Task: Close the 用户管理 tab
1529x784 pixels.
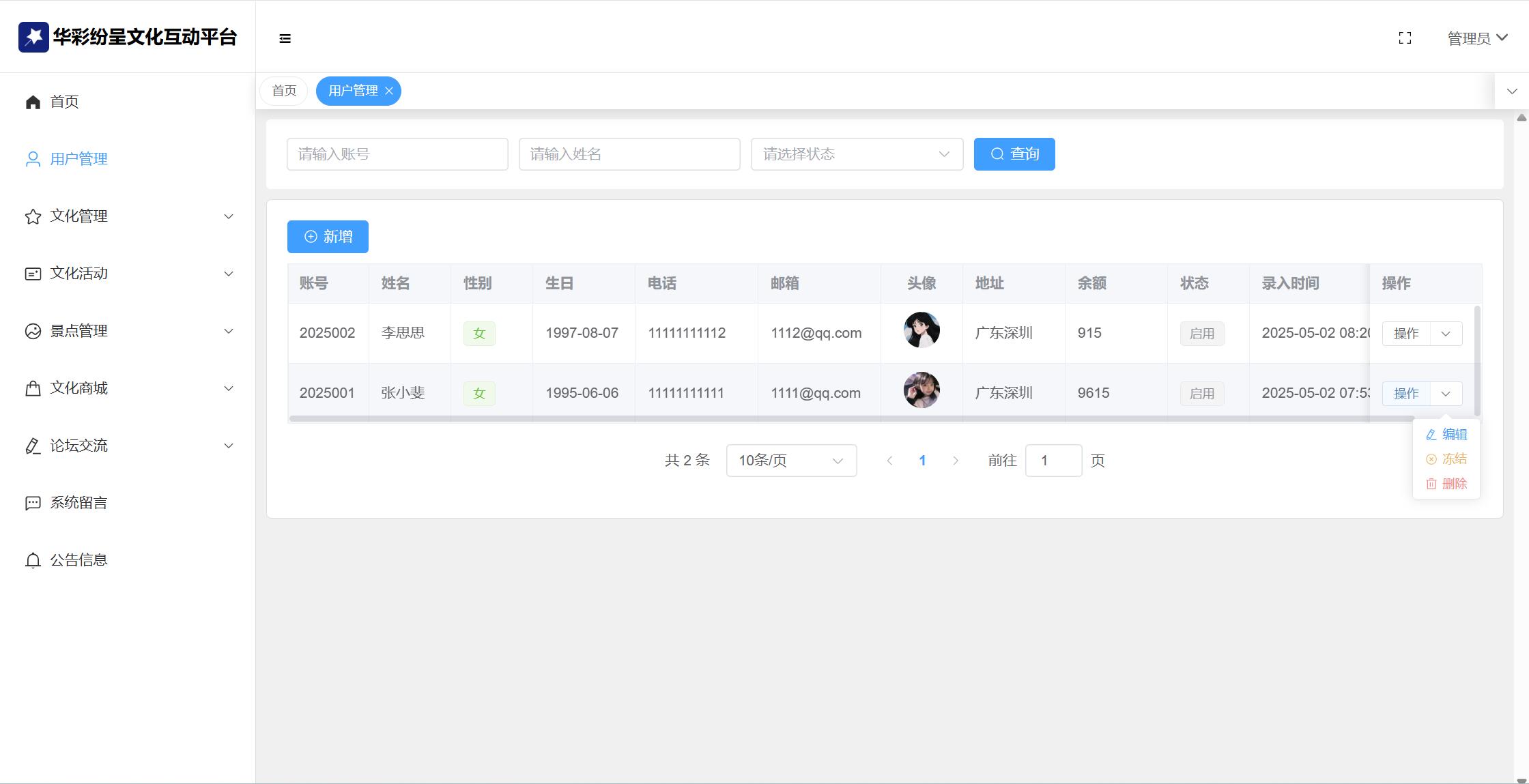Action: click(389, 91)
